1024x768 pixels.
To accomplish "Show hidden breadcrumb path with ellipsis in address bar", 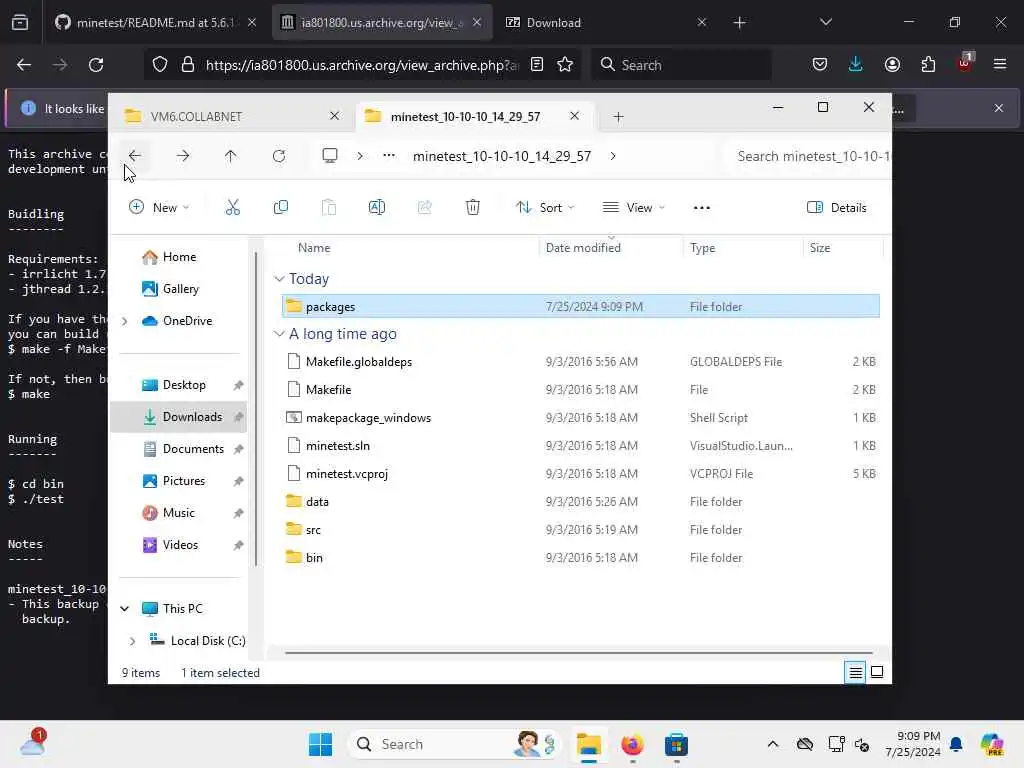I will click(x=389, y=156).
